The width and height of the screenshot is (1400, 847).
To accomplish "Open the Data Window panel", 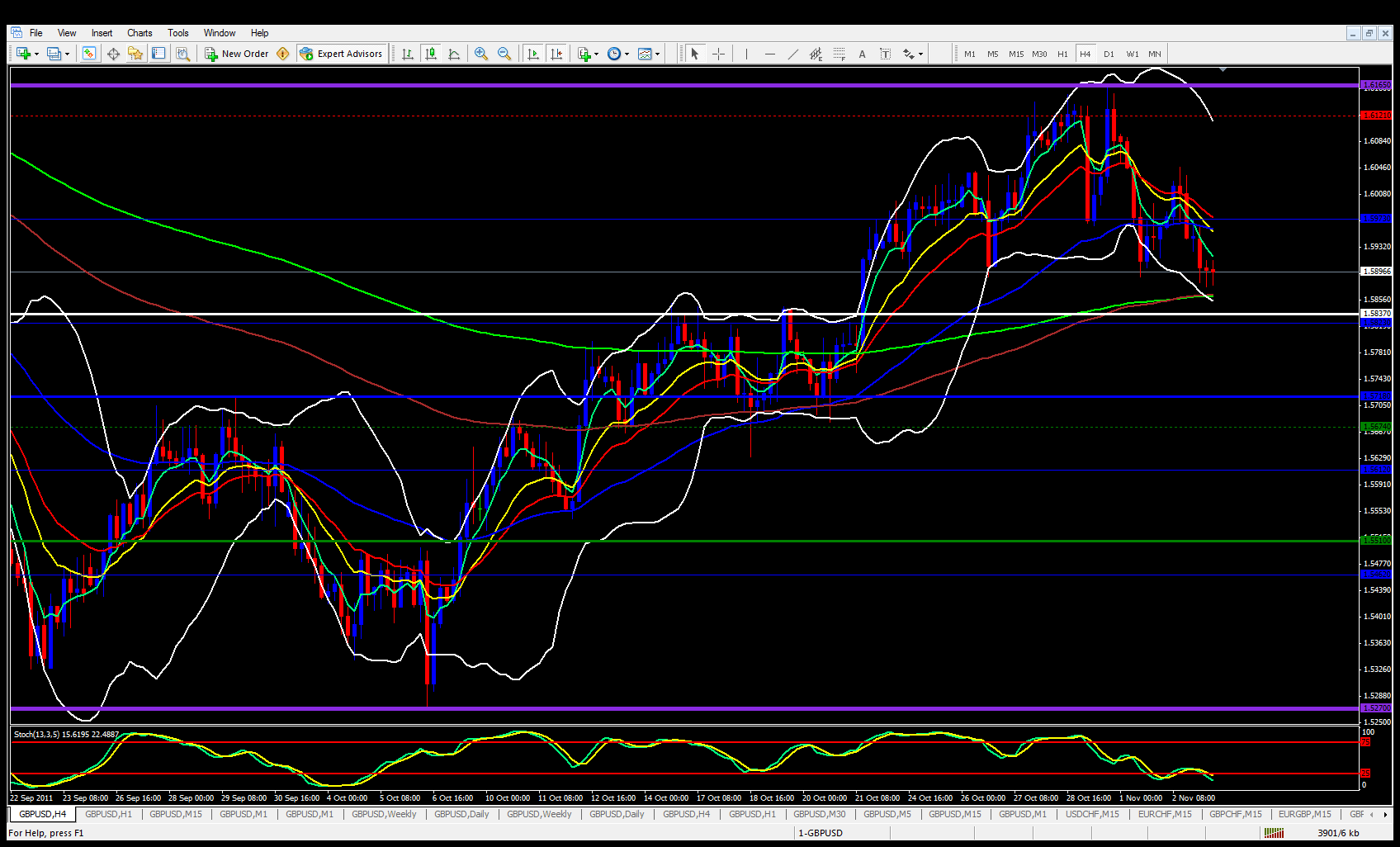I will (113, 54).
